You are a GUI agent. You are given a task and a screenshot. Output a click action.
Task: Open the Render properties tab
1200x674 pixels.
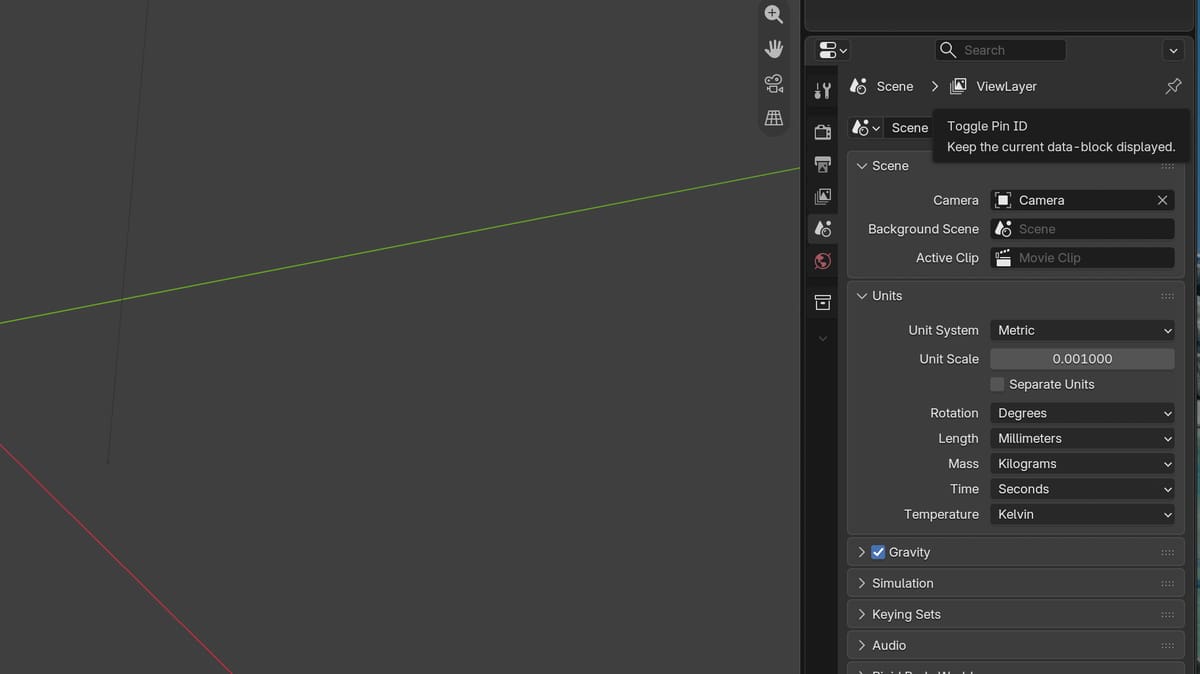[x=822, y=132]
